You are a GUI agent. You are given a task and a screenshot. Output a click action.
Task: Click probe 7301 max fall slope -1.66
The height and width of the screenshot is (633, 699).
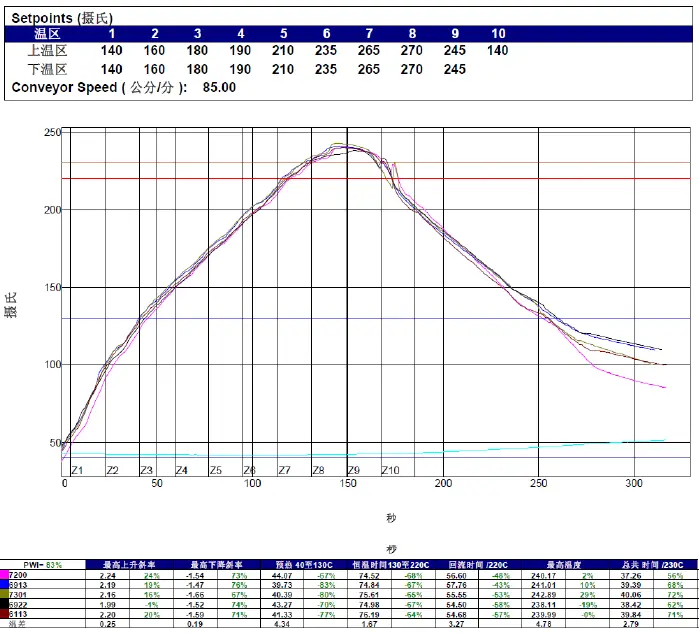(195, 595)
